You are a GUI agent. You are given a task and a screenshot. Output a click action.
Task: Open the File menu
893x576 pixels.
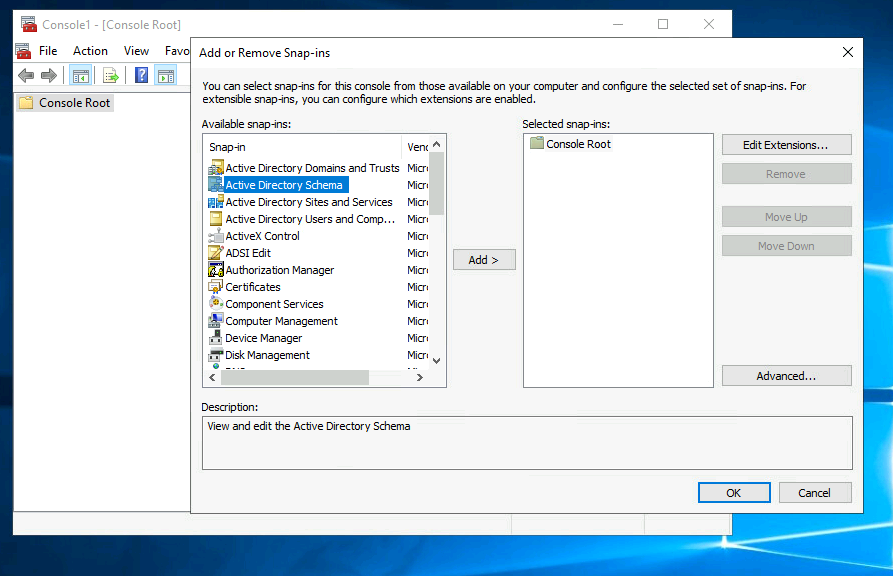point(48,51)
